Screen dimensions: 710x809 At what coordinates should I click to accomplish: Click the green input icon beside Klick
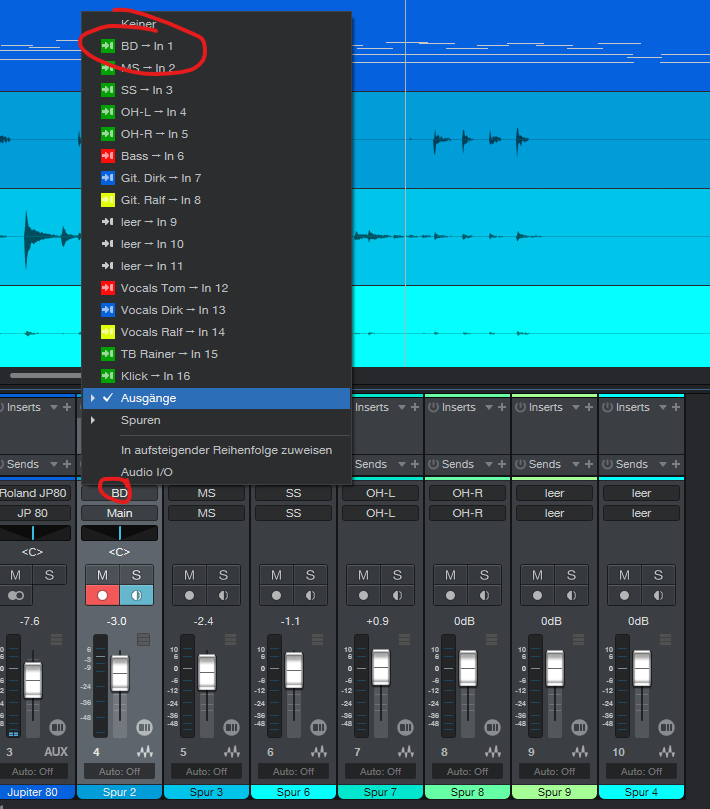108,376
